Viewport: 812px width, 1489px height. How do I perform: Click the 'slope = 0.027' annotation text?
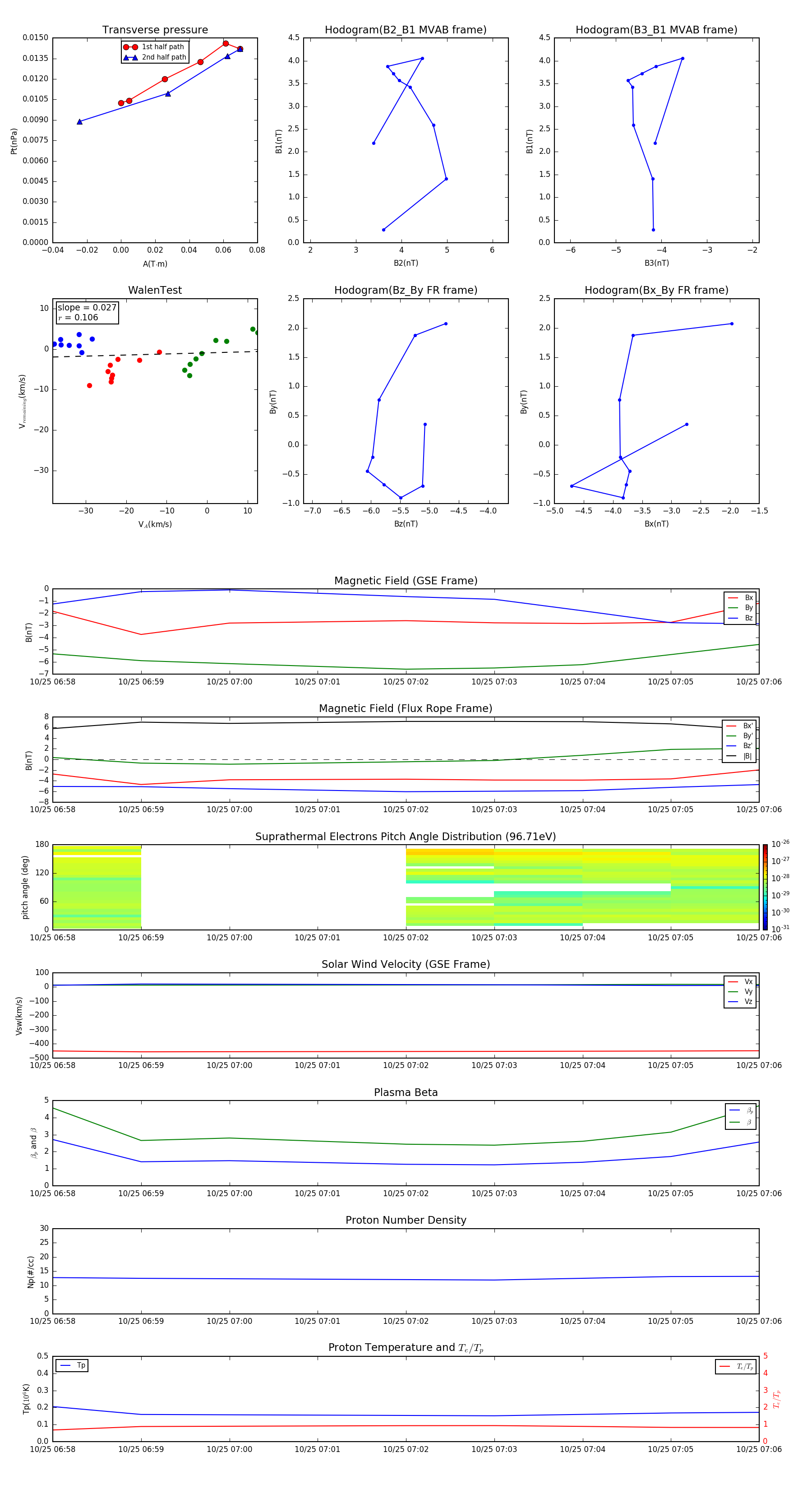tap(87, 308)
